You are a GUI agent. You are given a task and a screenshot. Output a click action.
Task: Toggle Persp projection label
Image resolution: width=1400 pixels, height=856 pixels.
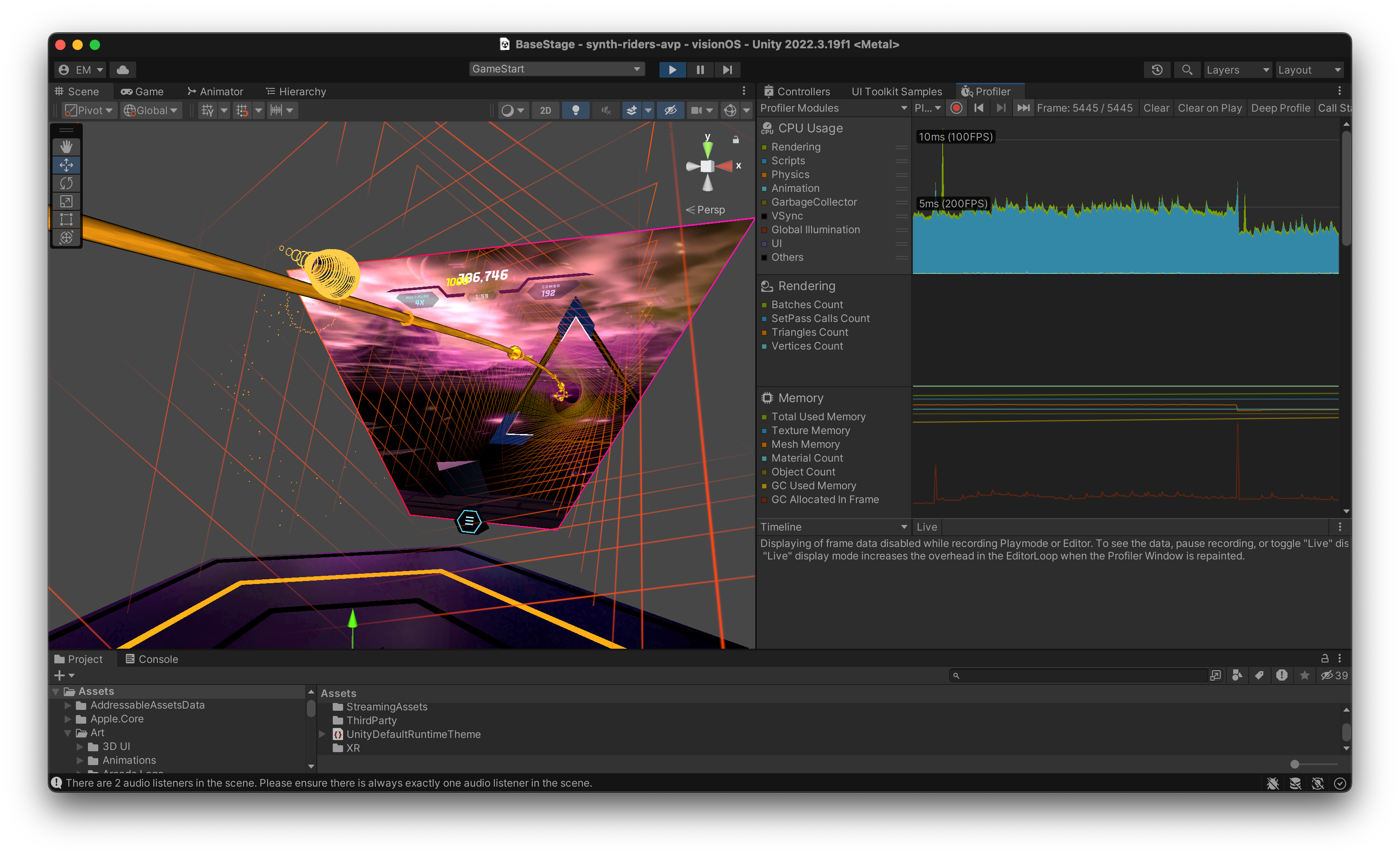coord(705,209)
